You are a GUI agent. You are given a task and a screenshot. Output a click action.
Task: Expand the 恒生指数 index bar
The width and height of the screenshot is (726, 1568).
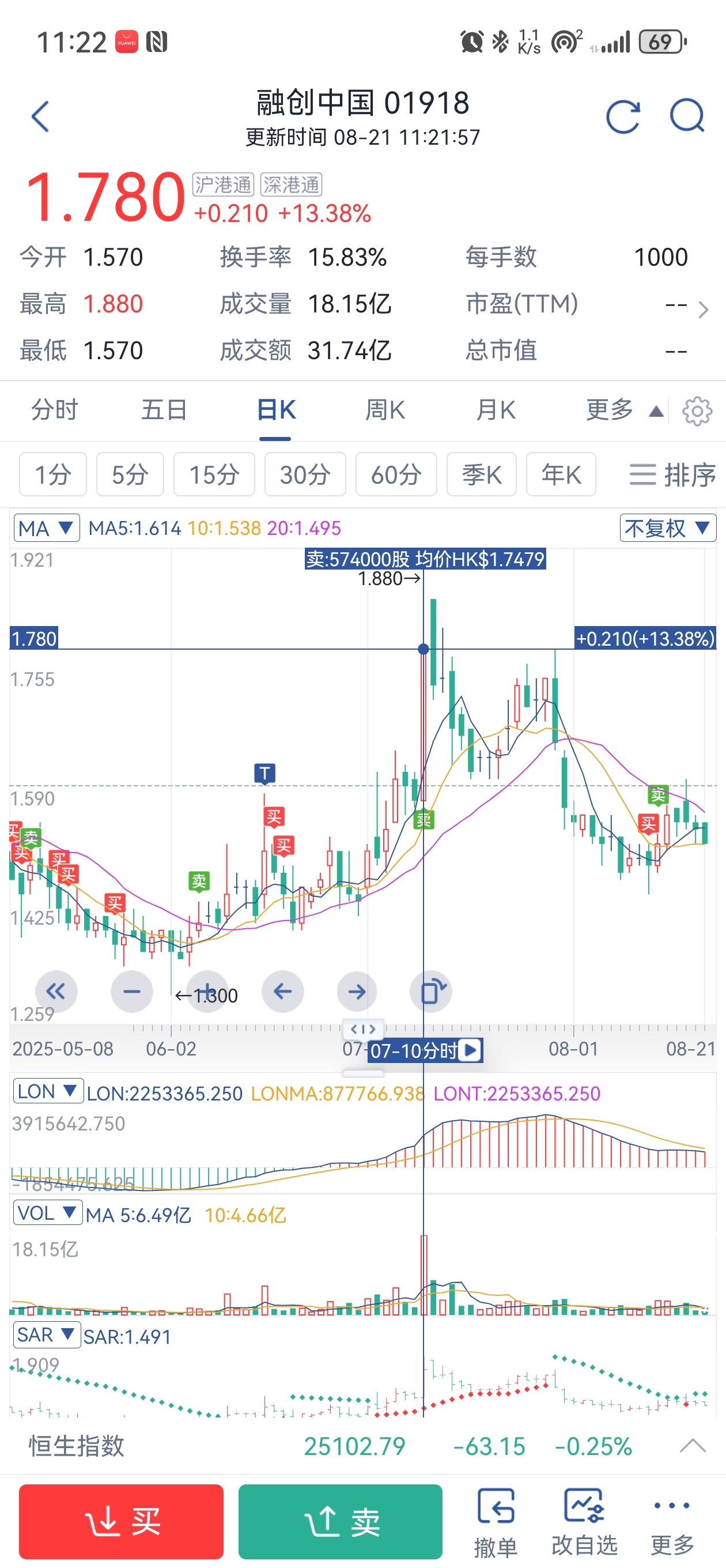tap(693, 1446)
